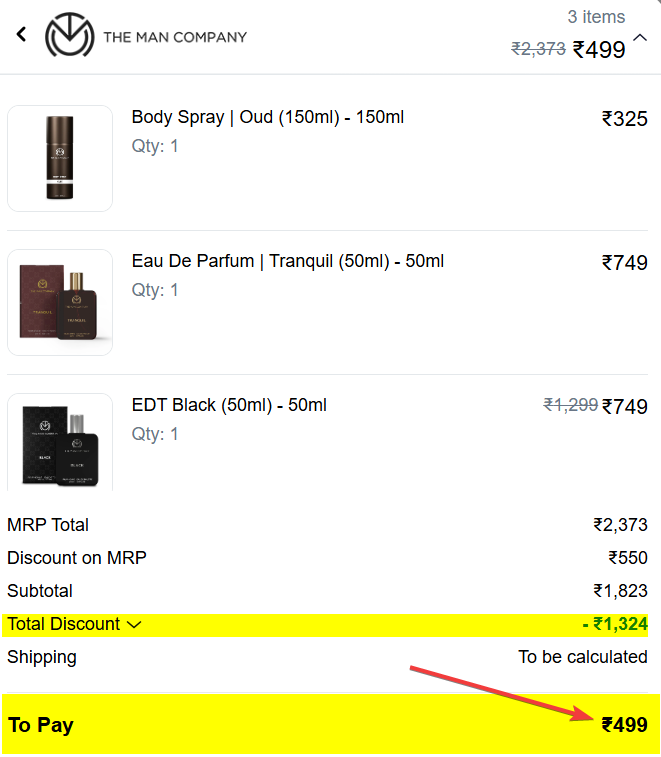Select the Eau De Parfum Tranquil title
Screen dimensions: 661x757
pos(287,262)
